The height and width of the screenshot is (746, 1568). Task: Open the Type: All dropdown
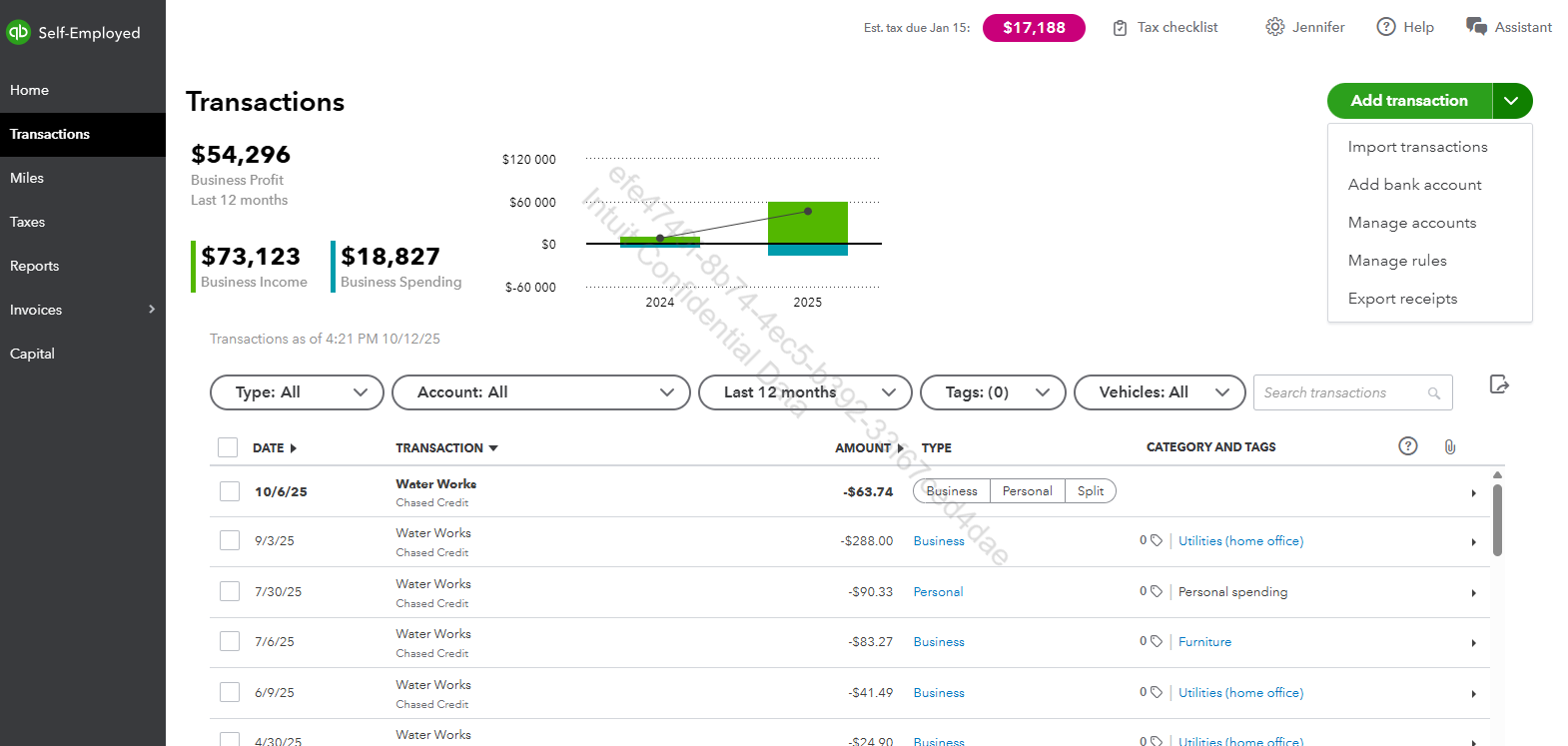297,392
